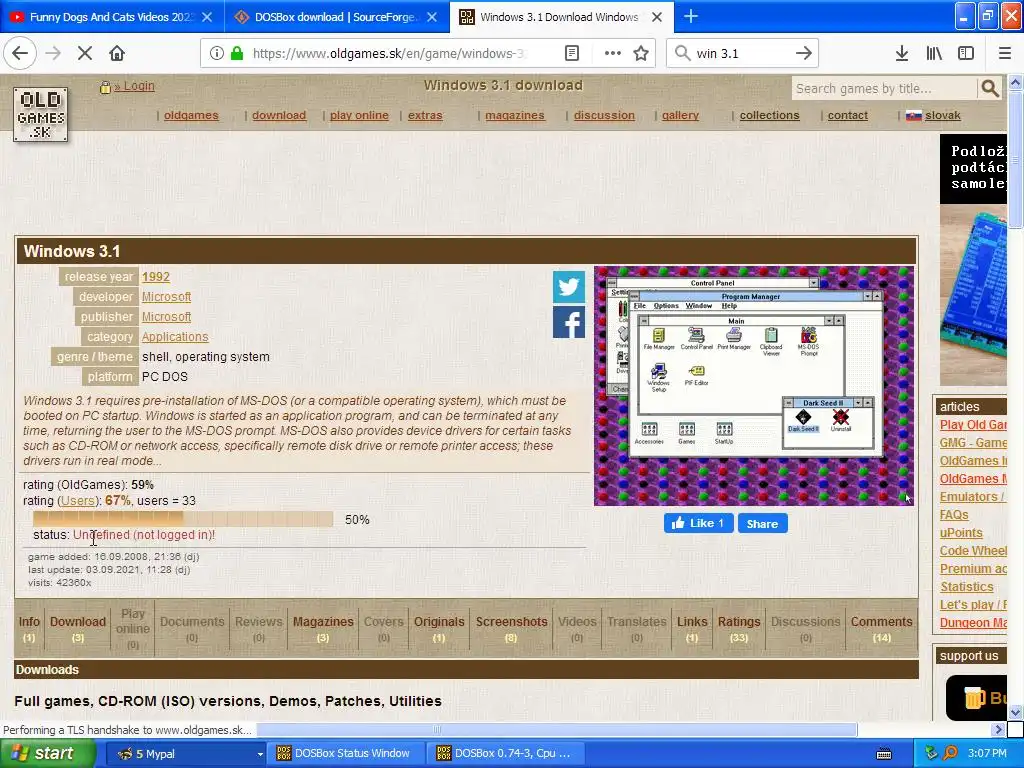The image size is (1024, 768).
Task: Click the Login link
Action: click(x=135, y=86)
